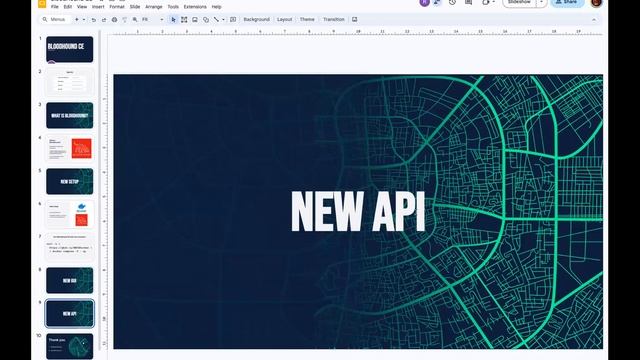
Task: Open the comment history icon
Action: (x=469, y=2)
